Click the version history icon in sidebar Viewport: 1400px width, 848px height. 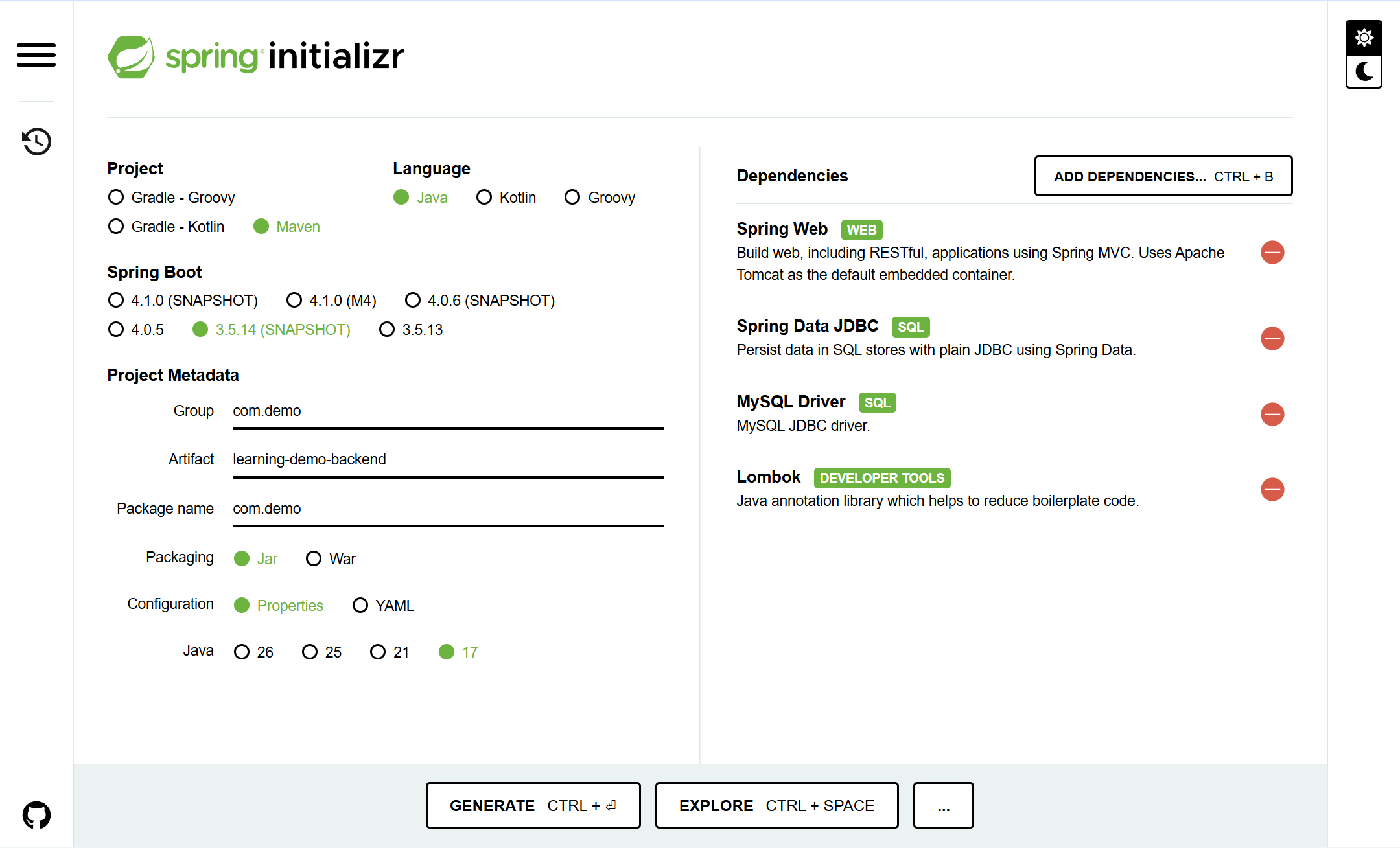pos(36,141)
